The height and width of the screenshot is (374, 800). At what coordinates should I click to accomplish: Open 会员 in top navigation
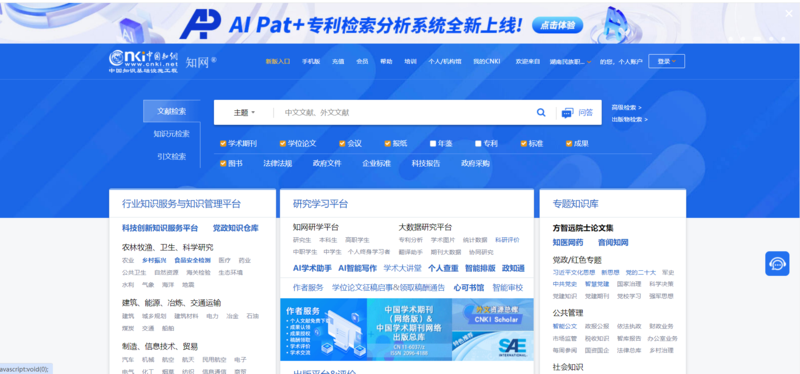[362, 61]
